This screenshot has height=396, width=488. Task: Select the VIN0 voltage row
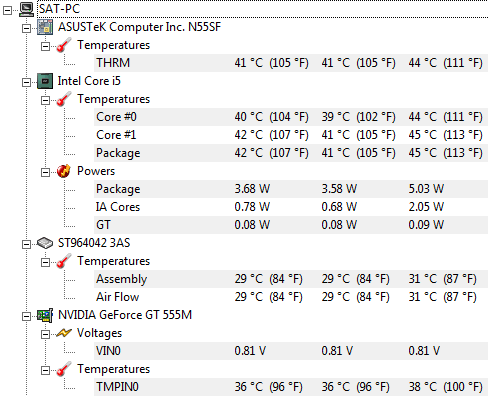tap(291, 351)
